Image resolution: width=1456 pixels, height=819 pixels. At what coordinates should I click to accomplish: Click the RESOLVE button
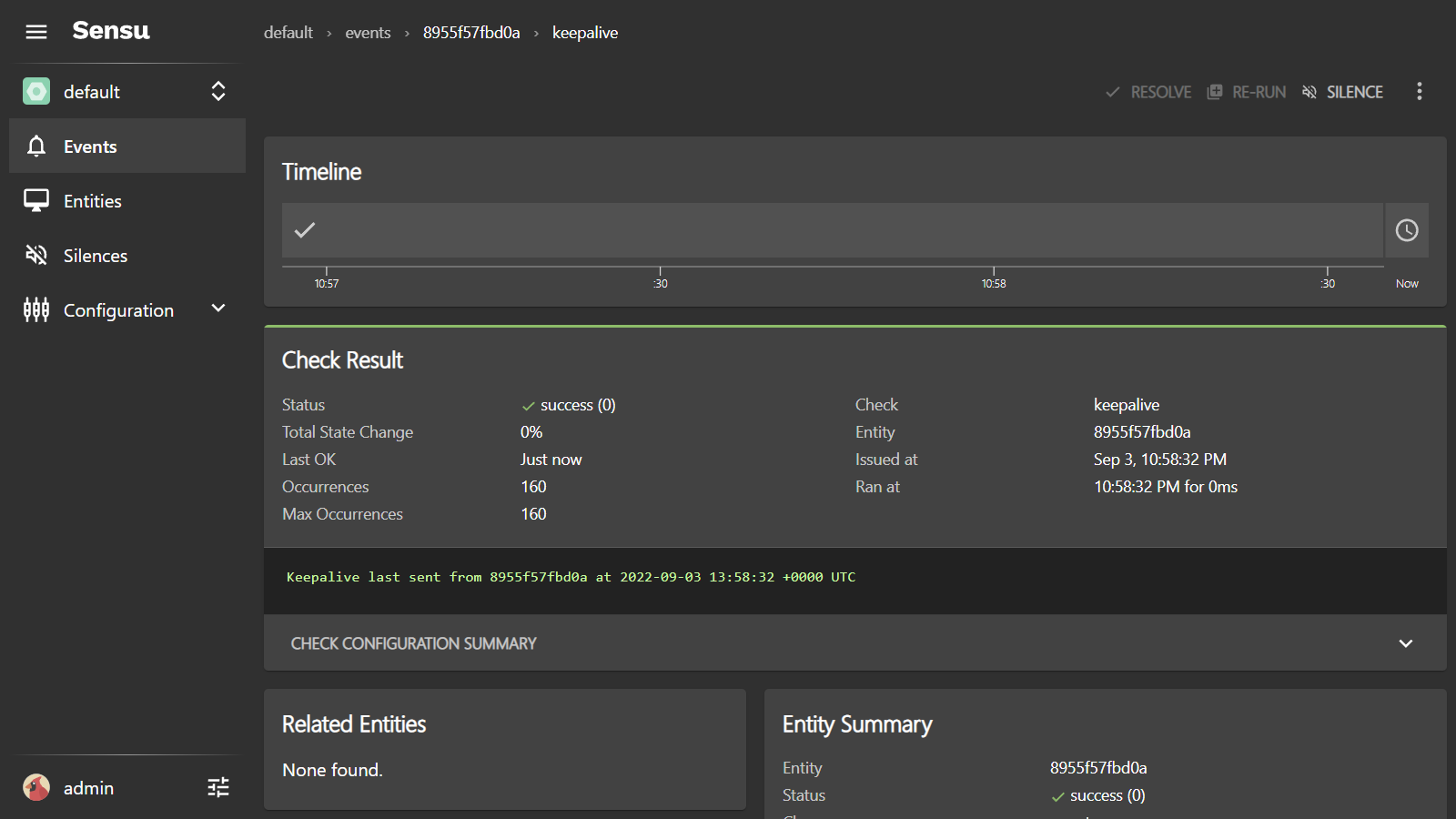pyautogui.click(x=1148, y=92)
